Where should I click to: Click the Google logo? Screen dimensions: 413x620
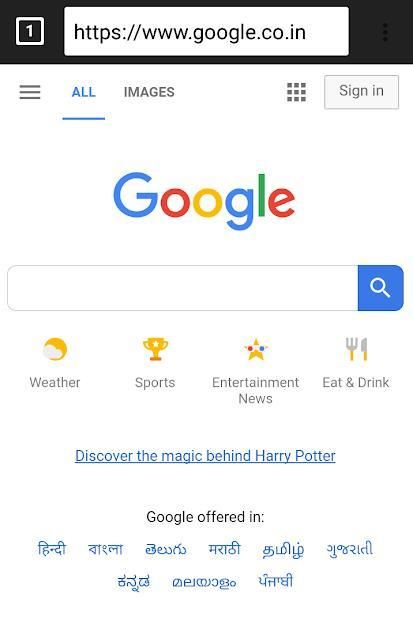(x=204, y=201)
